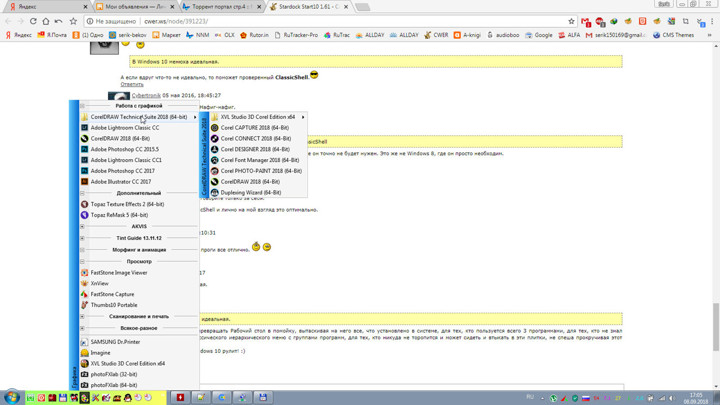The image size is (720, 405).
Task: Open the Google bookmark
Action: click(x=539, y=35)
